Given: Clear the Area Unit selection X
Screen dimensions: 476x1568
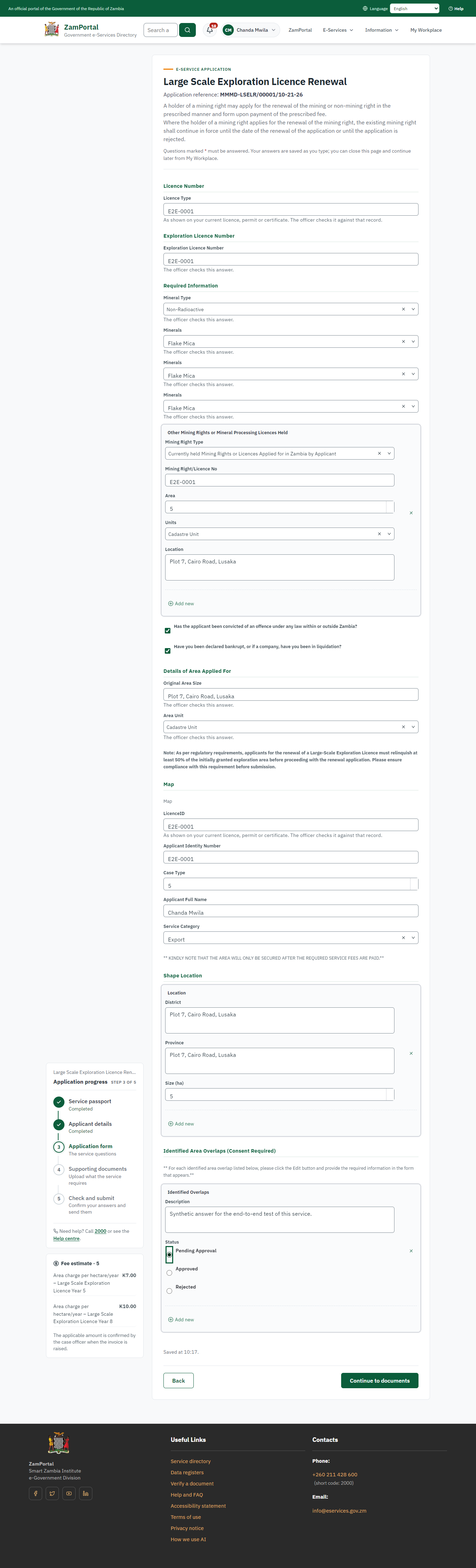Looking at the screenshot, I should click(x=403, y=727).
